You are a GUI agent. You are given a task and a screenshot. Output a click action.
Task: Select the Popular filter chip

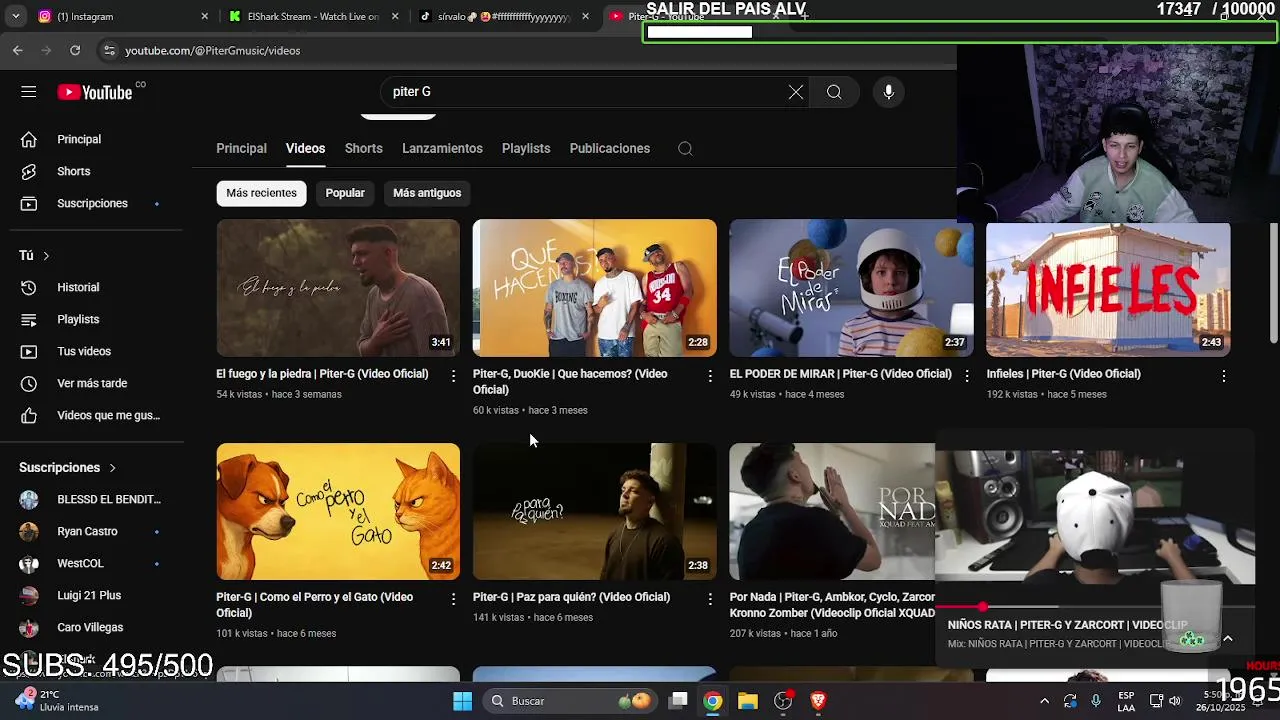point(345,193)
